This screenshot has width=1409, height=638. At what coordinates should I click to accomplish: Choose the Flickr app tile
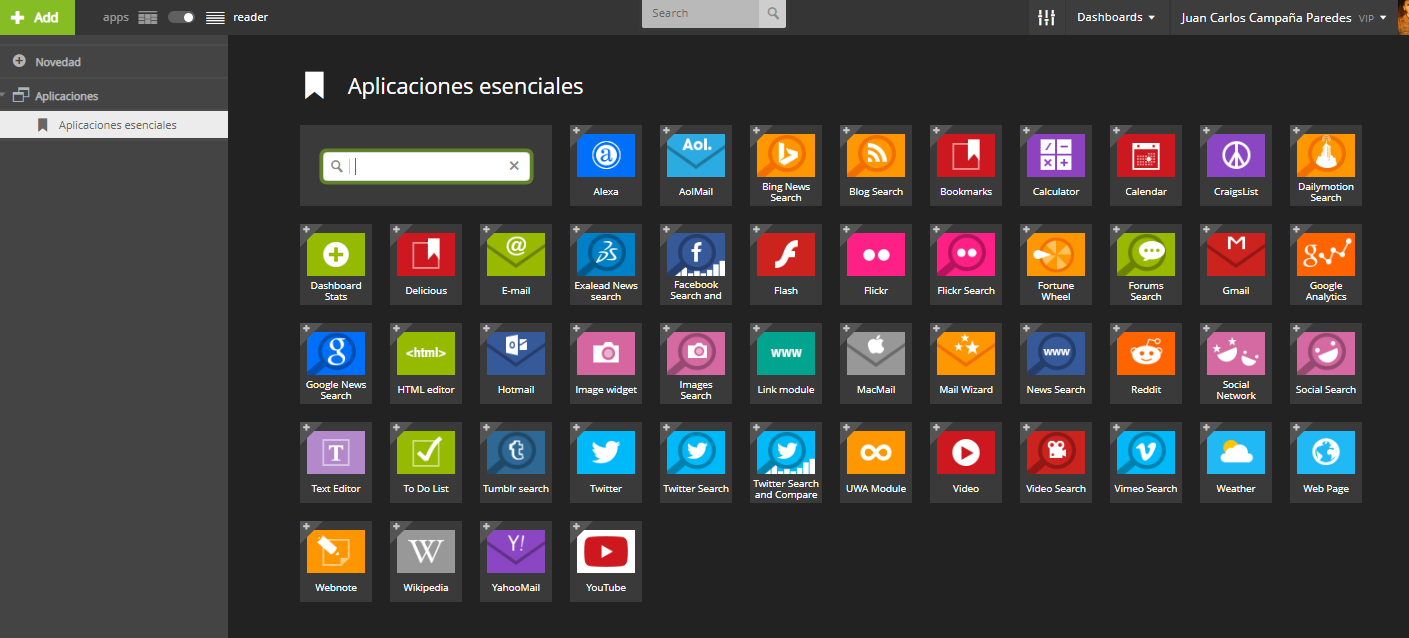click(876, 264)
